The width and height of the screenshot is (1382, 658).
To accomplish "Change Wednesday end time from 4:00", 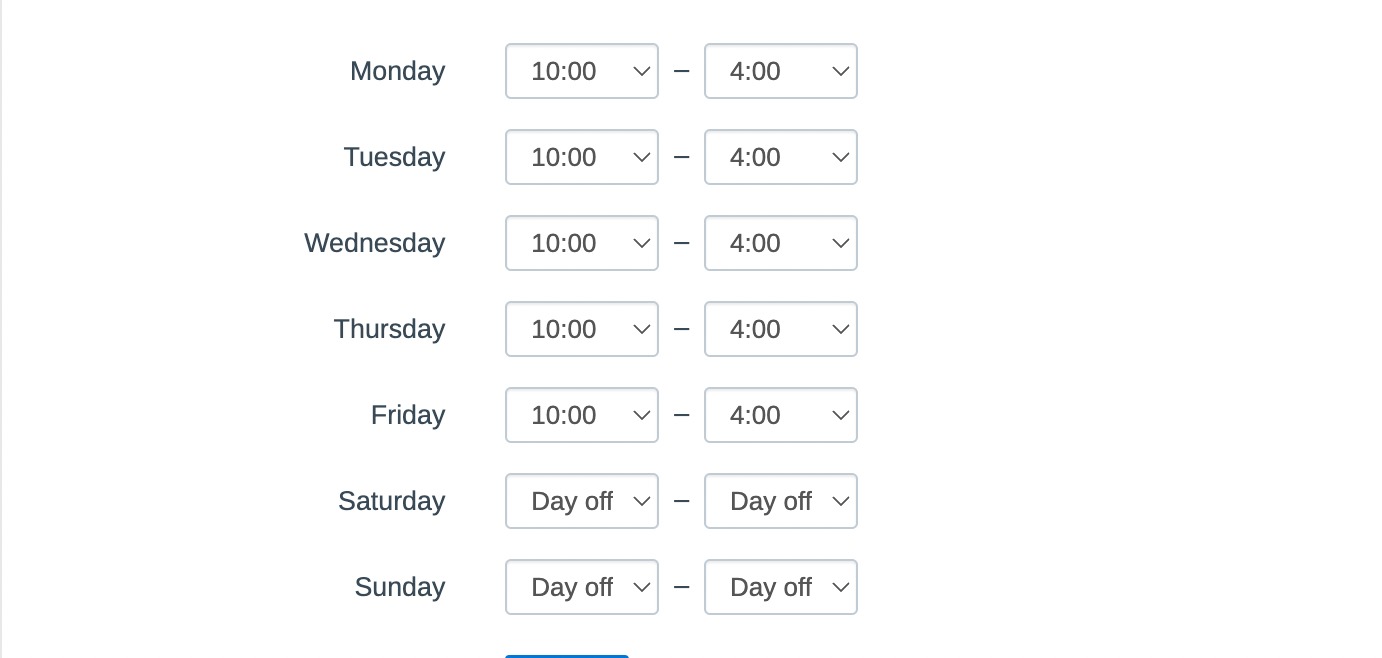I will coord(780,243).
